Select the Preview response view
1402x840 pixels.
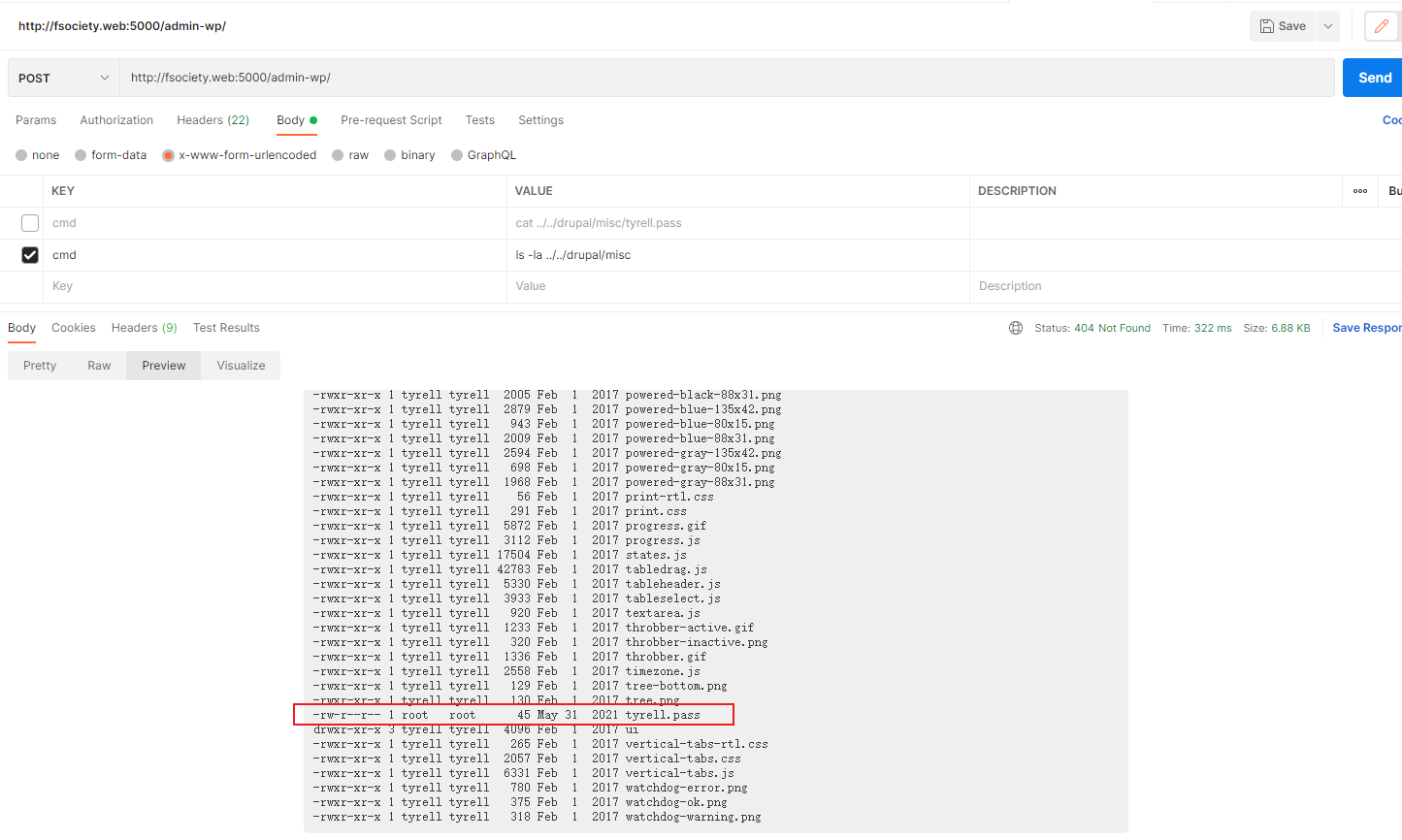click(163, 366)
